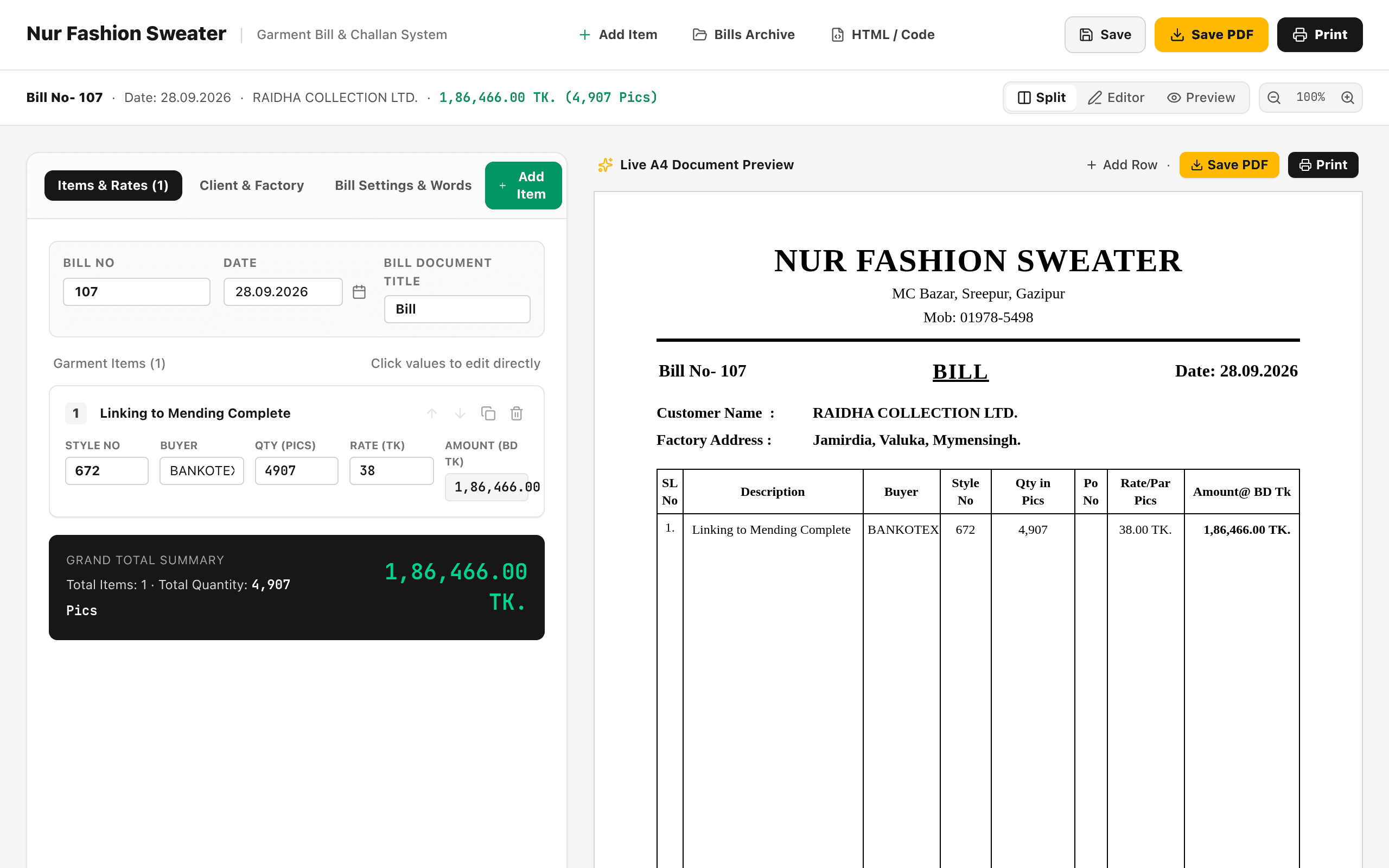Open Bill Settings & Words tab

coord(403,186)
